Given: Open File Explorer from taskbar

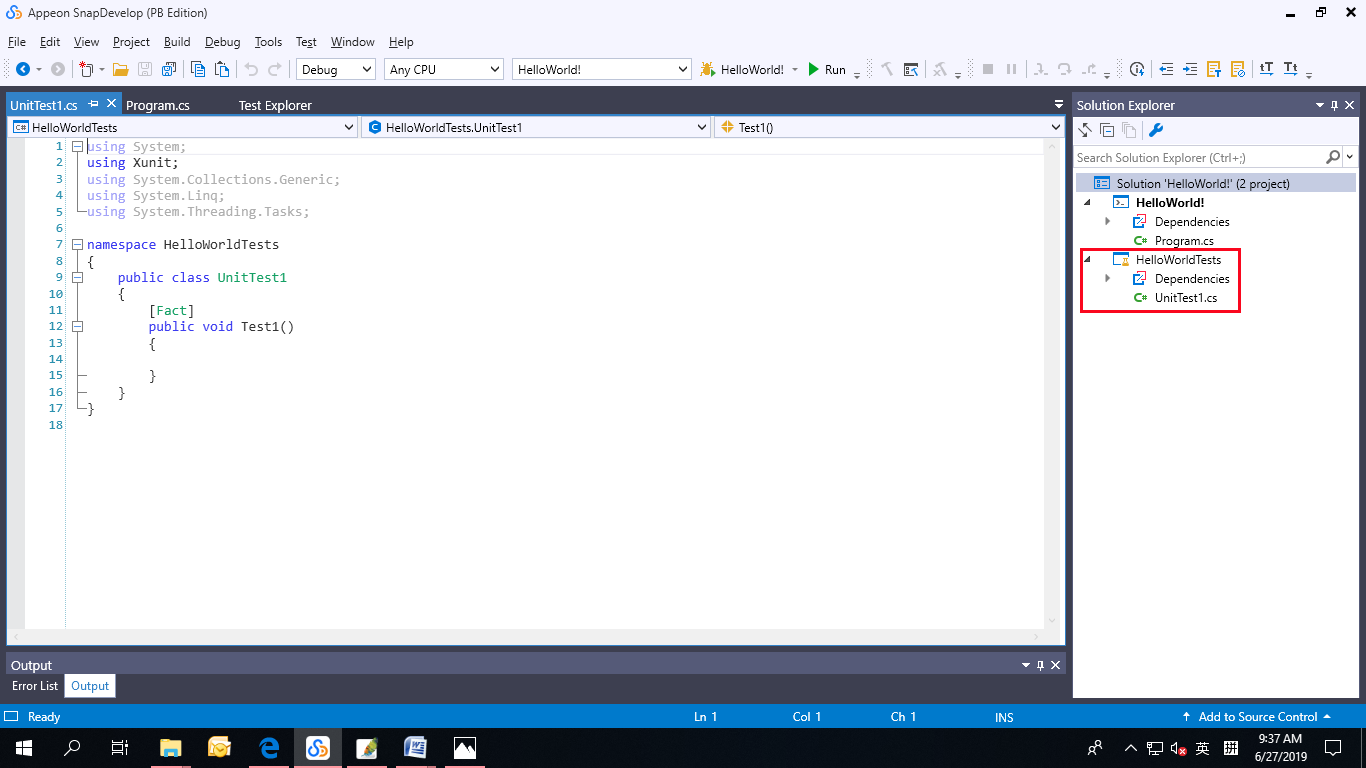Looking at the screenshot, I should pyautogui.click(x=171, y=747).
